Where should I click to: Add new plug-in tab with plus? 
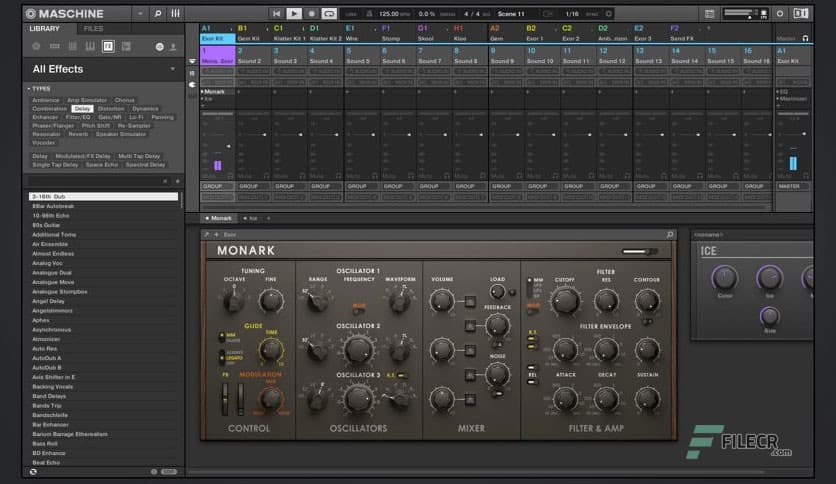(x=269, y=219)
